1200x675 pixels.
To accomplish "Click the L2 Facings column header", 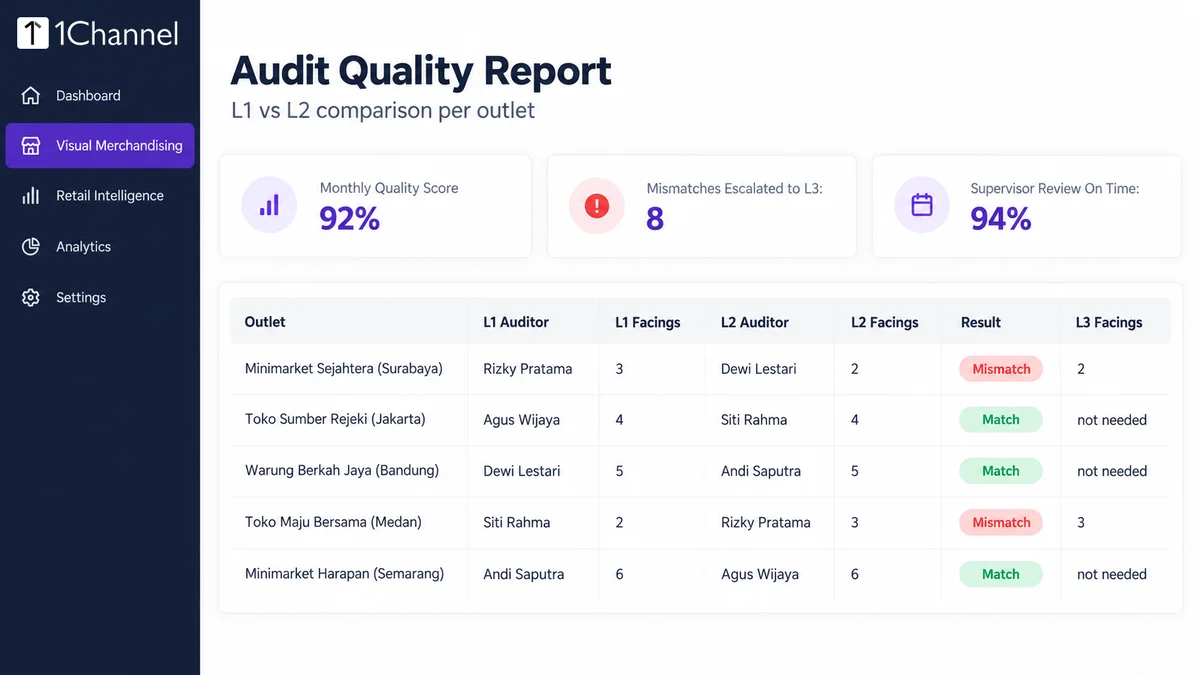I will coord(885,322).
